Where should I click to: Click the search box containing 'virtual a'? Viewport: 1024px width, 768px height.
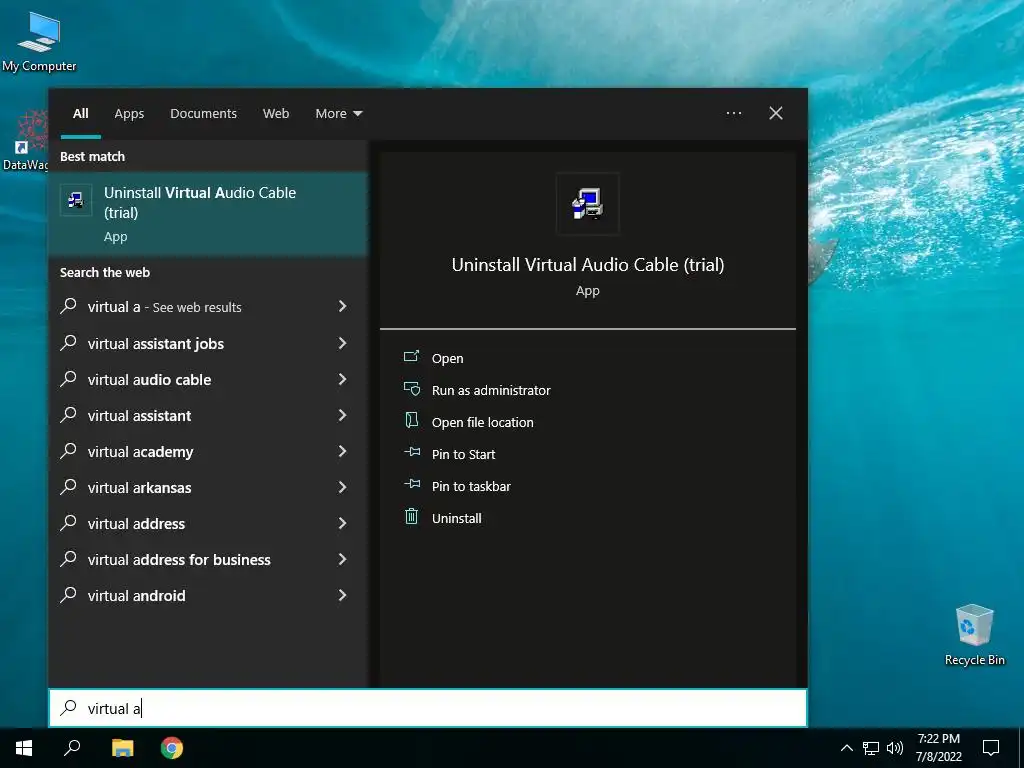point(428,708)
